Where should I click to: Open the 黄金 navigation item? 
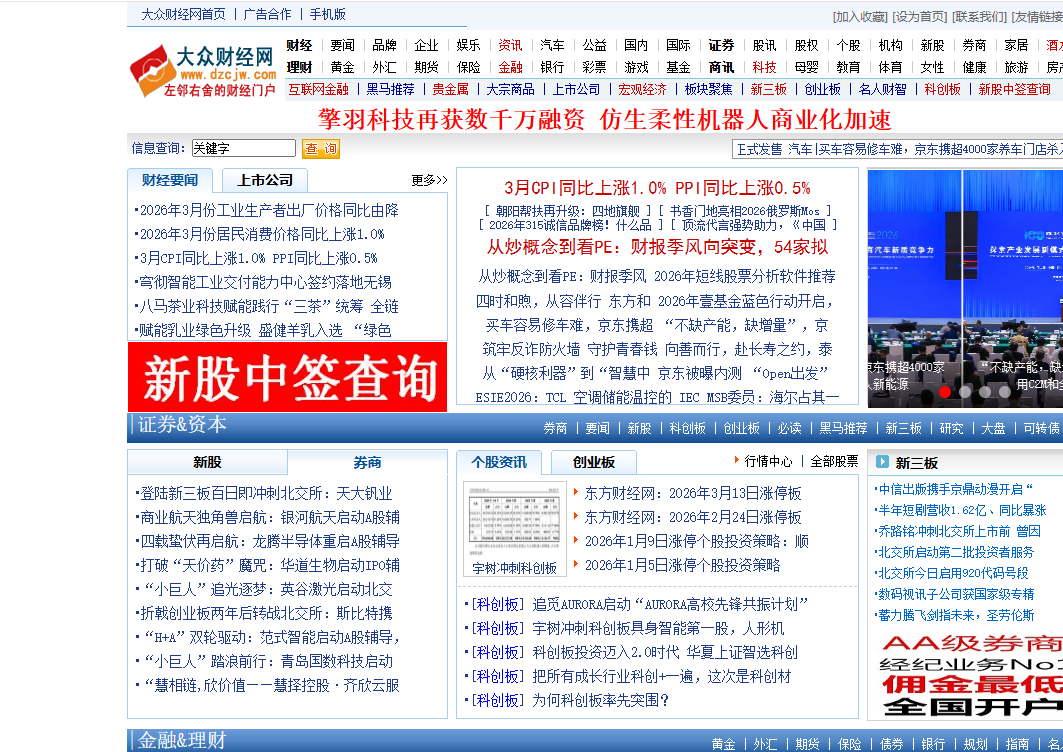tap(342, 67)
